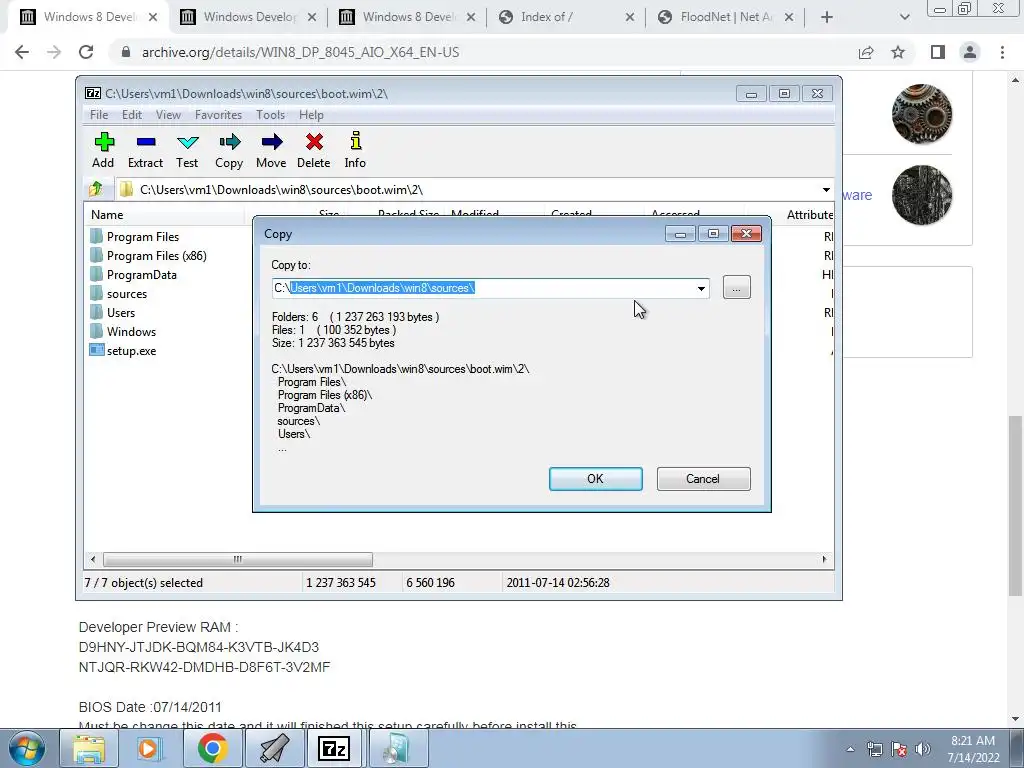This screenshot has width=1024, height=768.
Task: Click Cancel in the Copy dialog
Action: point(703,479)
